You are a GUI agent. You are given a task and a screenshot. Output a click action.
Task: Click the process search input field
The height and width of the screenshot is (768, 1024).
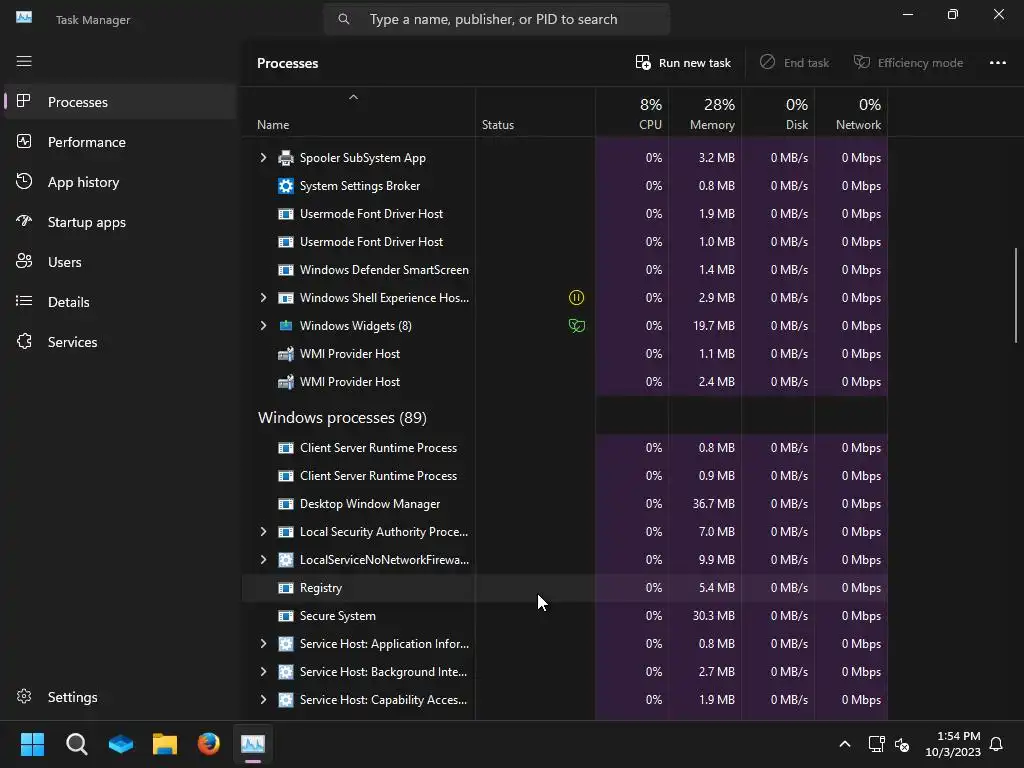(x=496, y=19)
